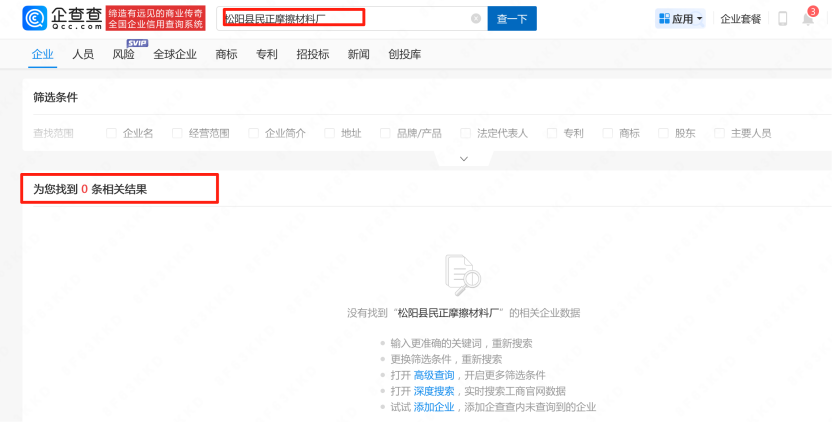Check the 经营范围 checkbox
This screenshot has height=422, width=832.
177,133
